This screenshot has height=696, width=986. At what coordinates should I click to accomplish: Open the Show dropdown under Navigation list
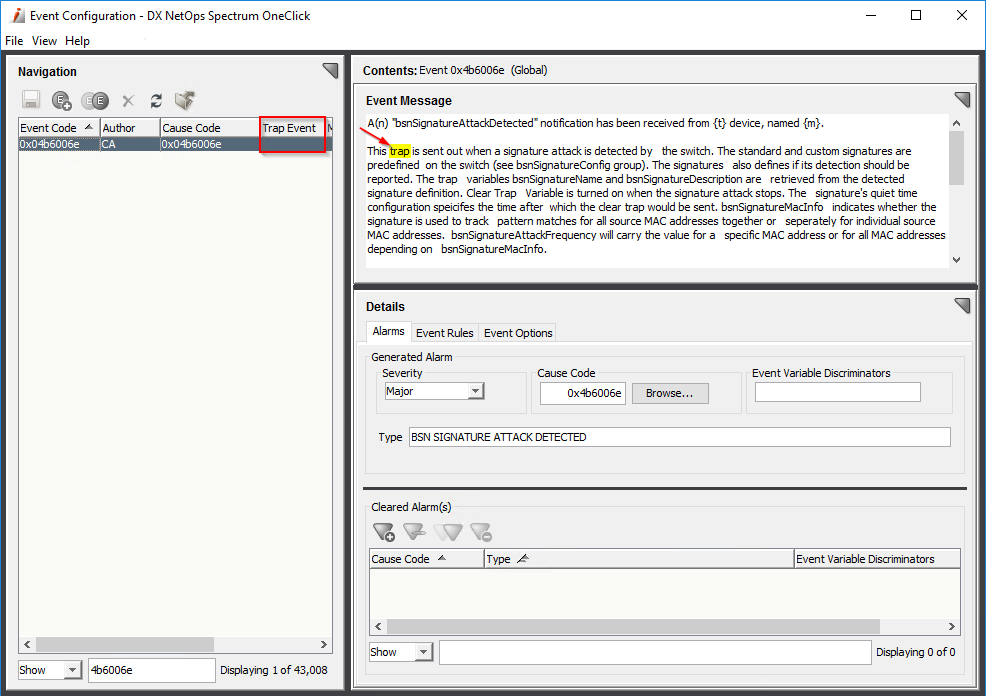point(49,670)
